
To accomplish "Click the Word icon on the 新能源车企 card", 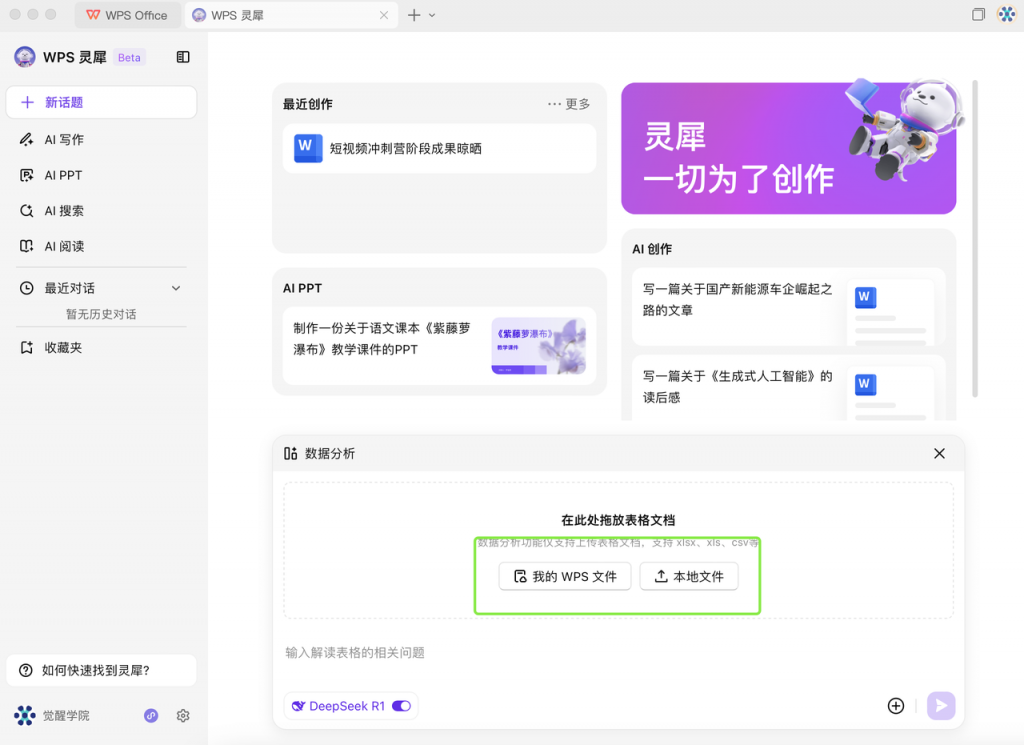I will point(865,297).
